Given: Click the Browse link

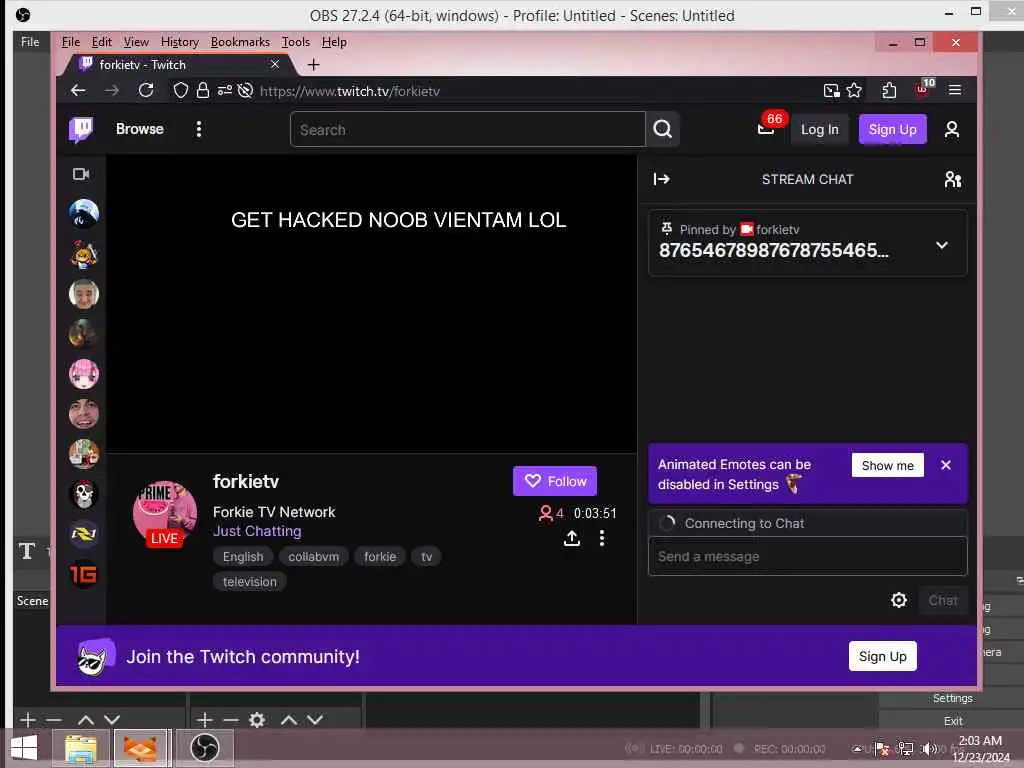Looking at the screenshot, I should point(140,129).
